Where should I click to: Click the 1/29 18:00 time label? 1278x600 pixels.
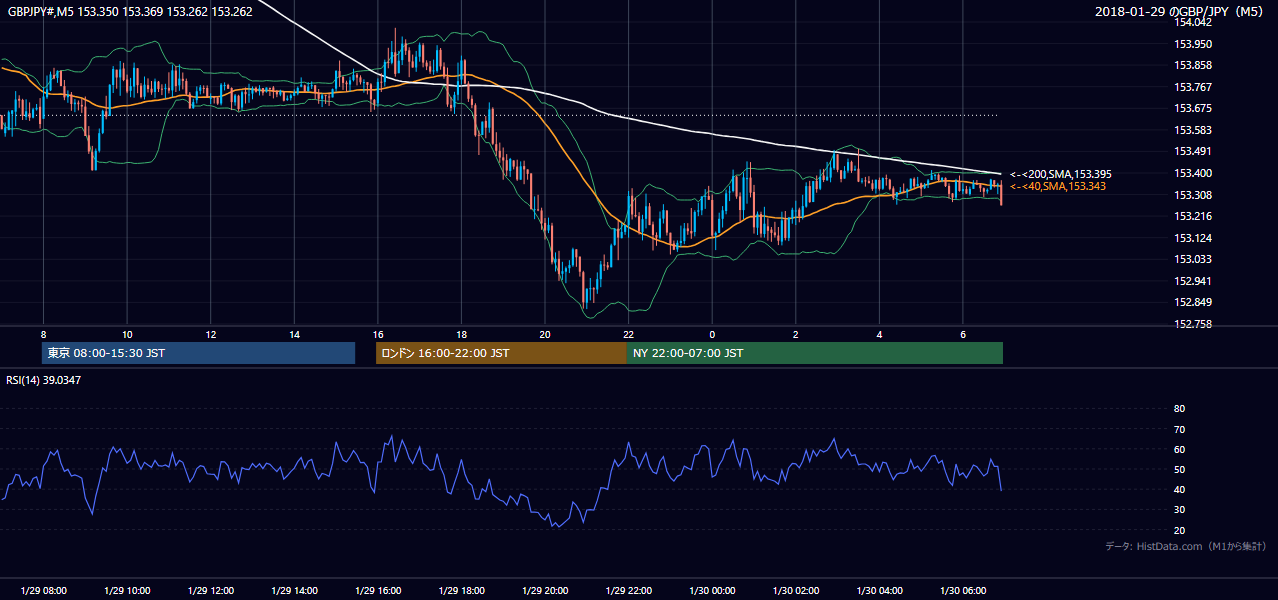click(x=461, y=591)
